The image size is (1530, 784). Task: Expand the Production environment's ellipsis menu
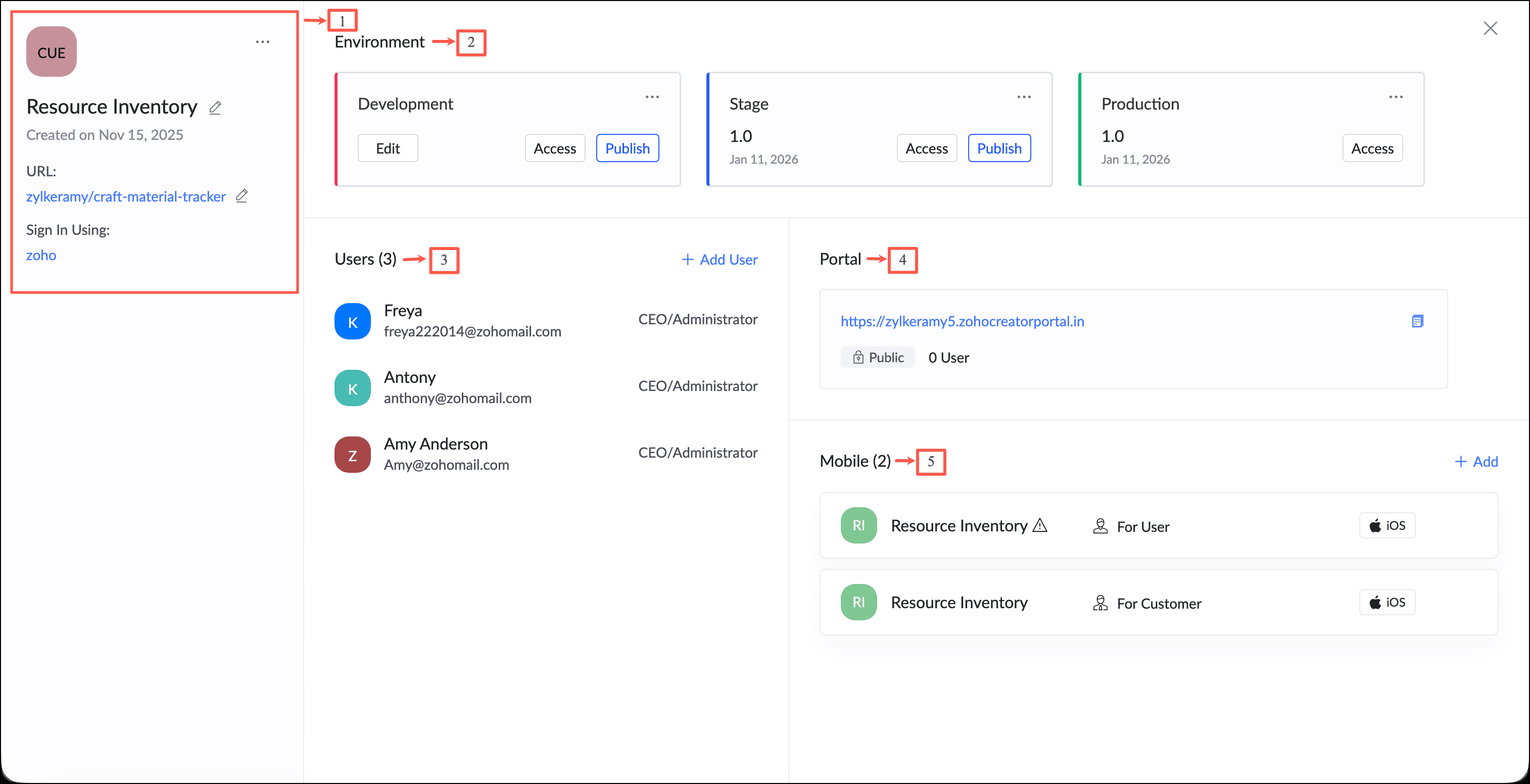[1395, 97]
